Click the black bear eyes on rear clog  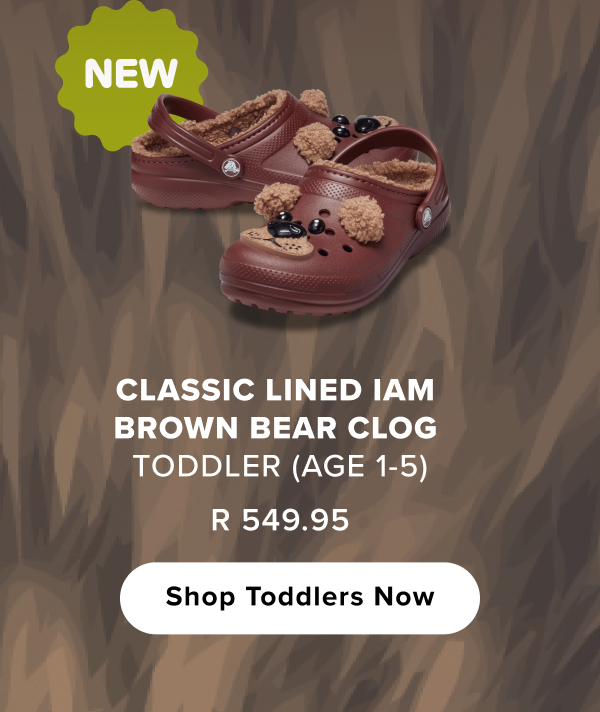click(x=357, y=125)
